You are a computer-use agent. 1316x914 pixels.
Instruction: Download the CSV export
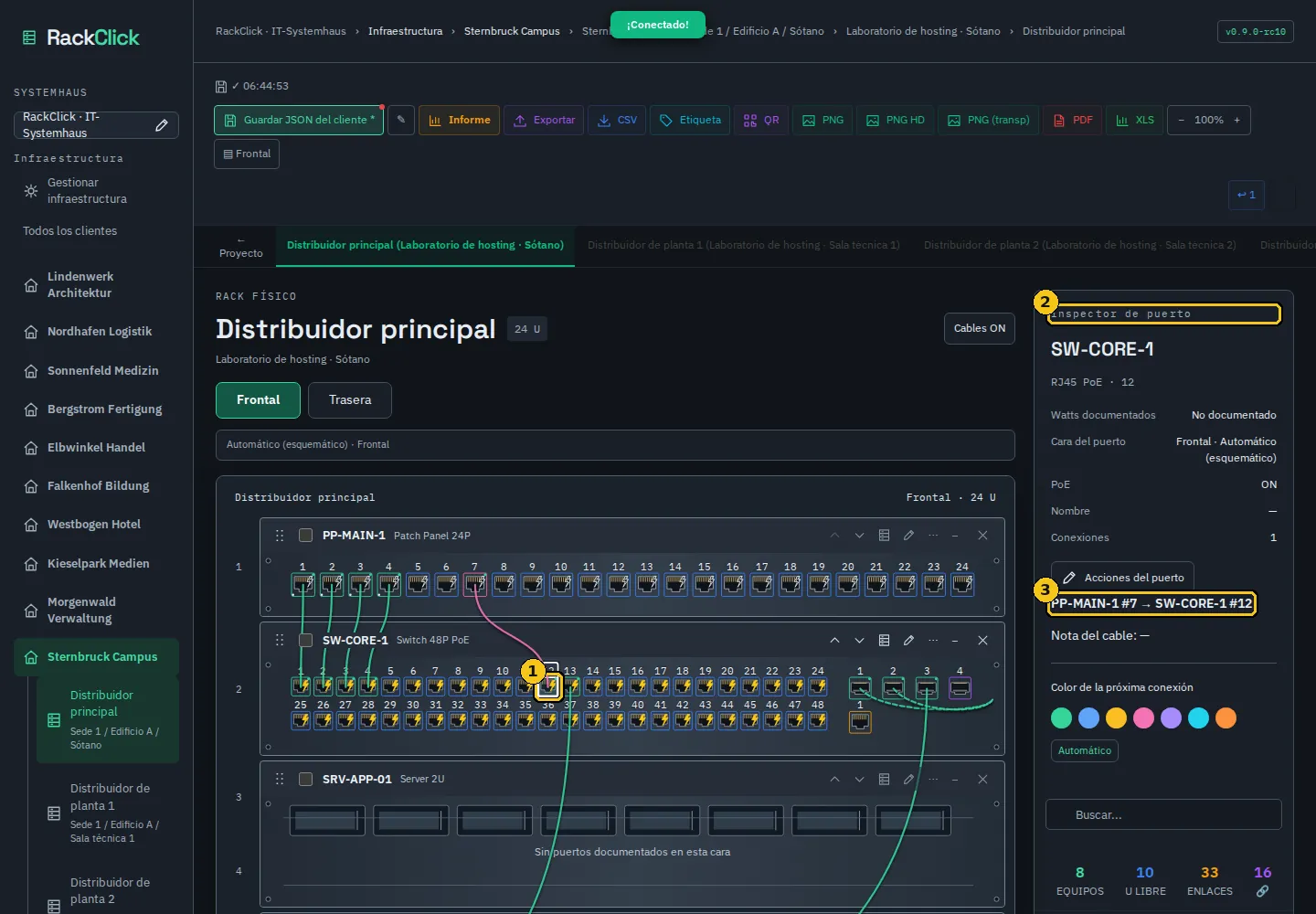click(x=617, y=120)
